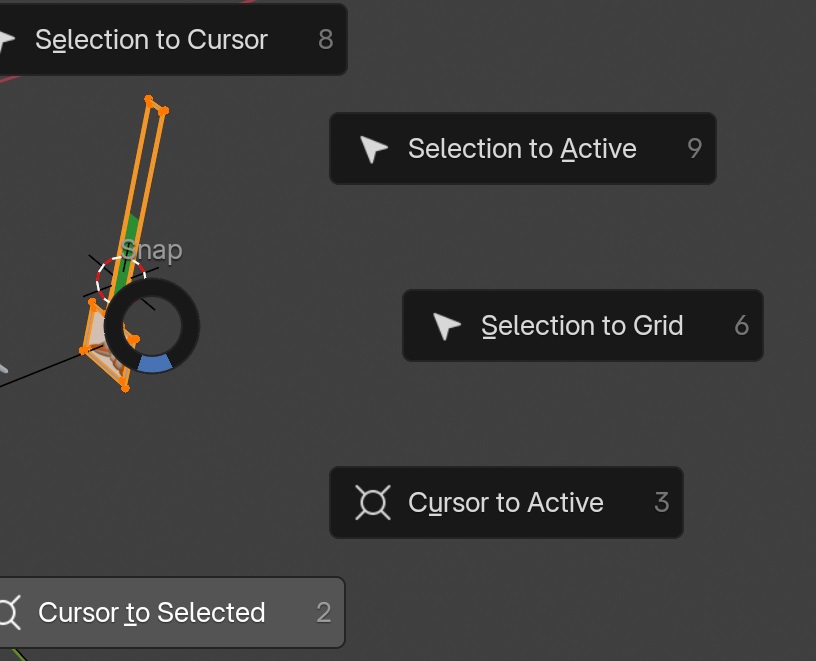Click crosshair cursor icon beside Cursor to Active
The image size is (816, 661).
click(x=373, y=503)
